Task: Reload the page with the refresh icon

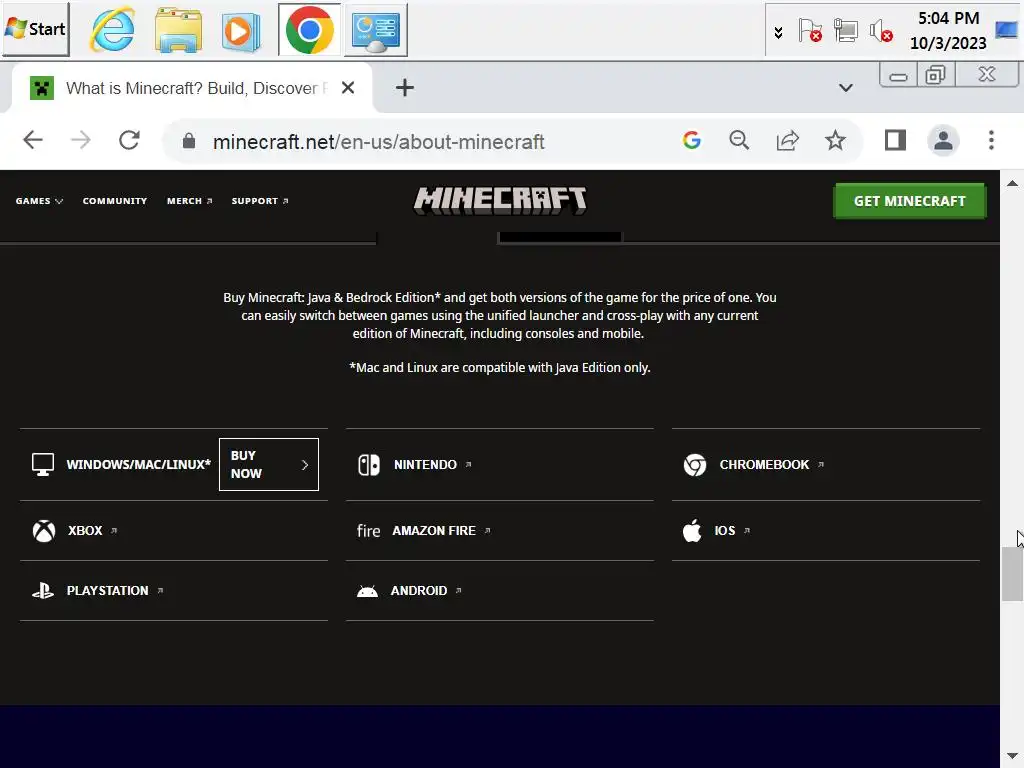Action: (x=129, y=140)
